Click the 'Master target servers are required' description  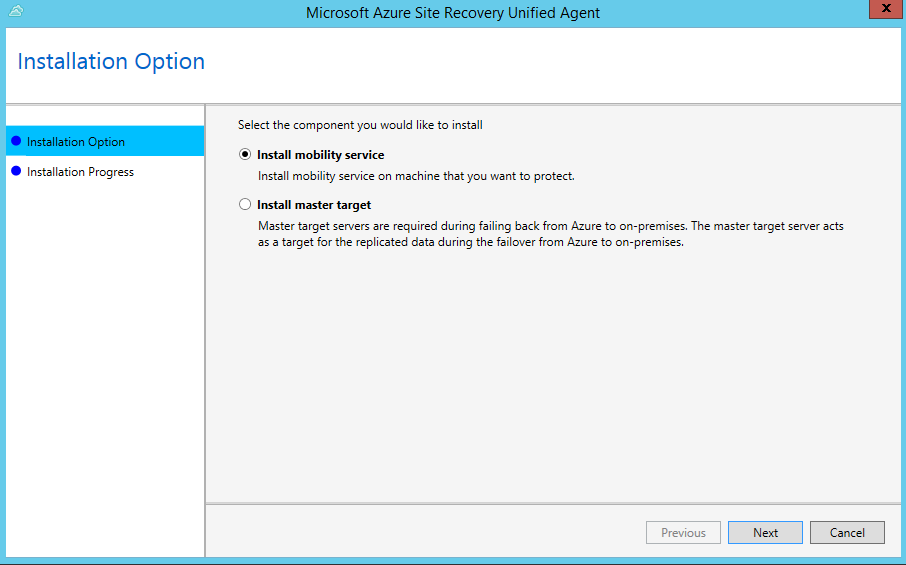coord(551,234)
